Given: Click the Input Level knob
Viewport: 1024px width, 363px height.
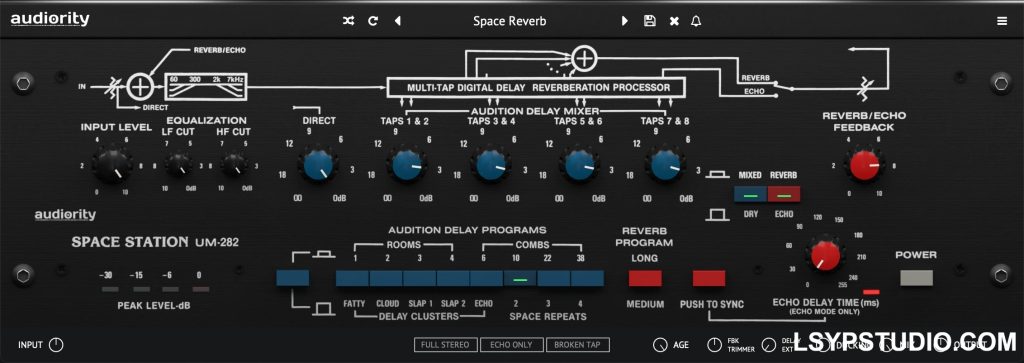Looking at the screenshot, I should click(x=112, y=166).
